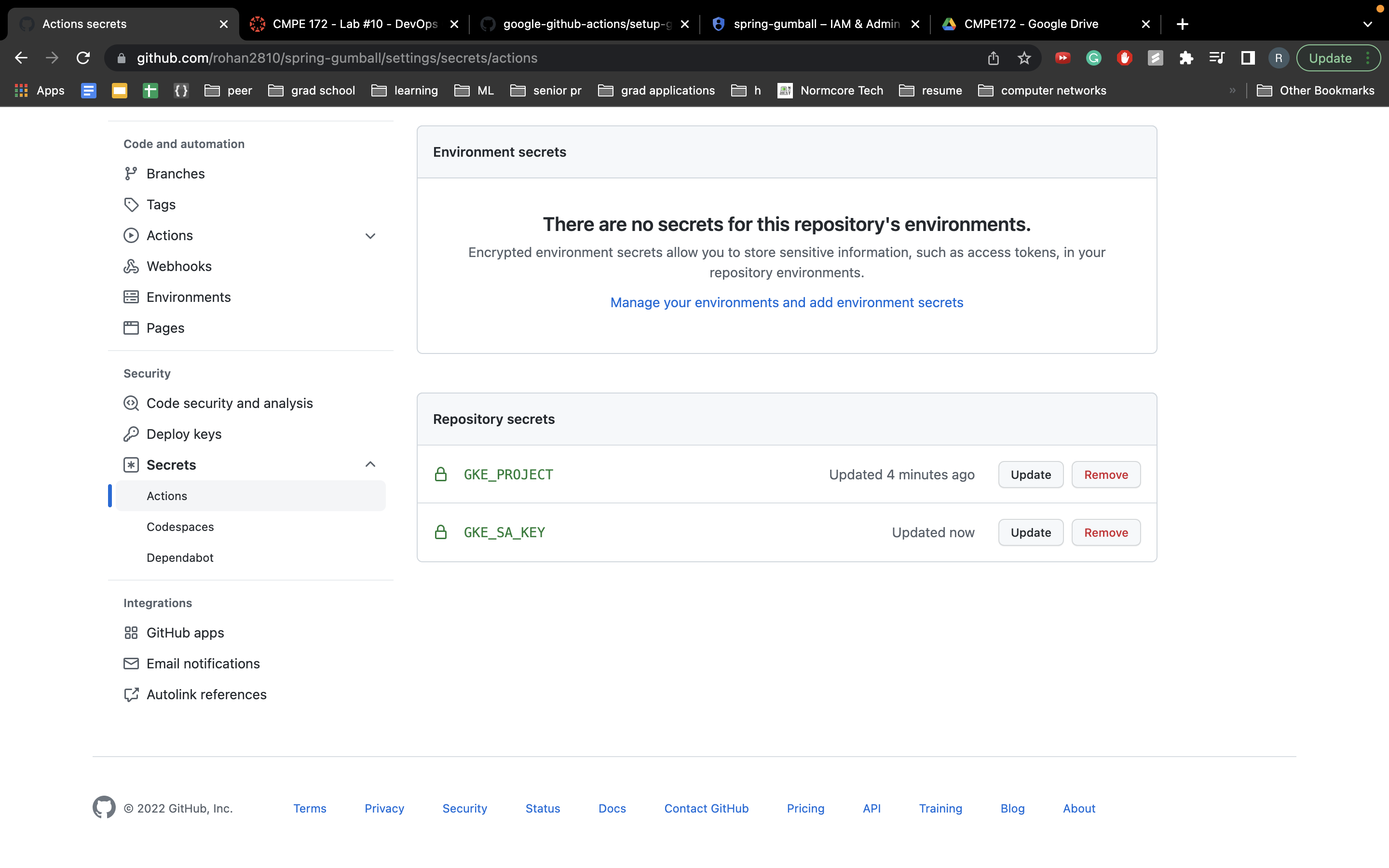Update the GKE_SA_KEY secret
1389x868 pixels.
point(1030,532)
